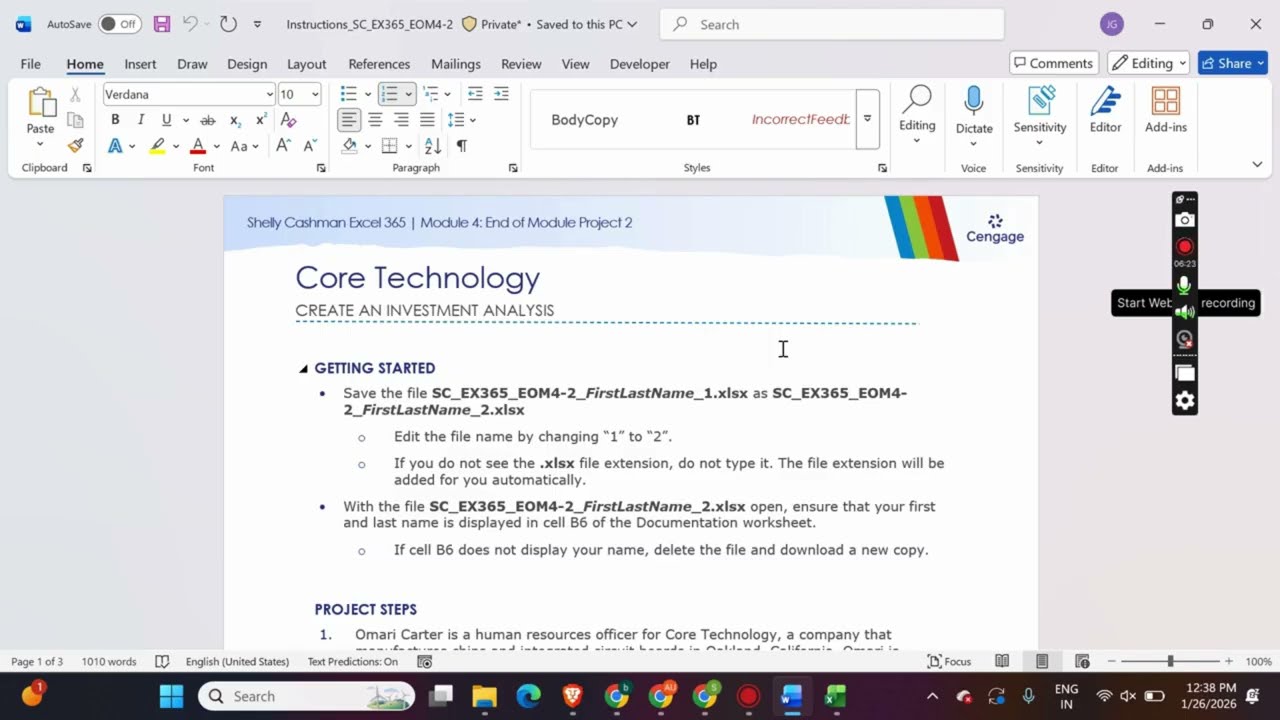Center align the text
The image size is (1280, 720).
point(375,120)
